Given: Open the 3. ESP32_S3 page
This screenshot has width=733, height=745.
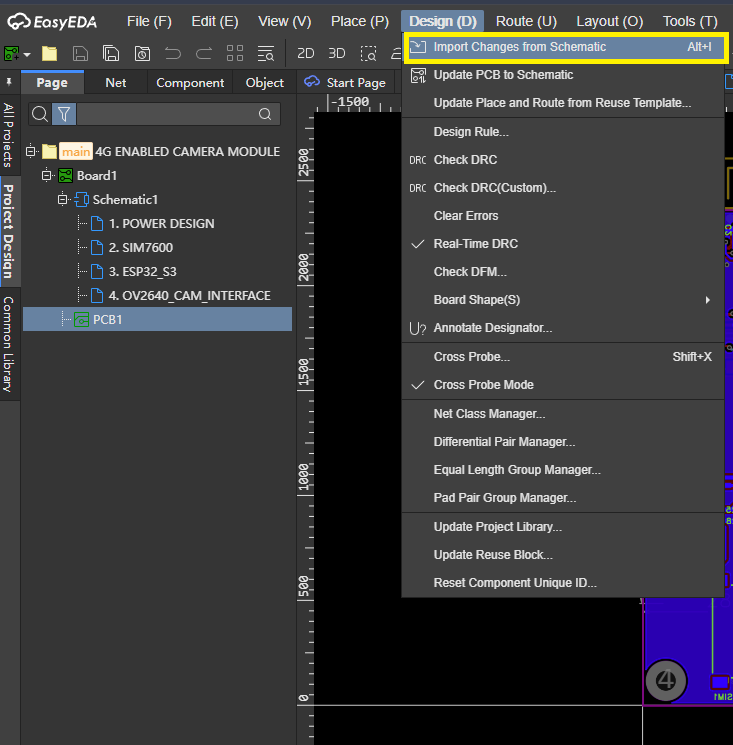Looking at the screenshot, I should 133,272.
